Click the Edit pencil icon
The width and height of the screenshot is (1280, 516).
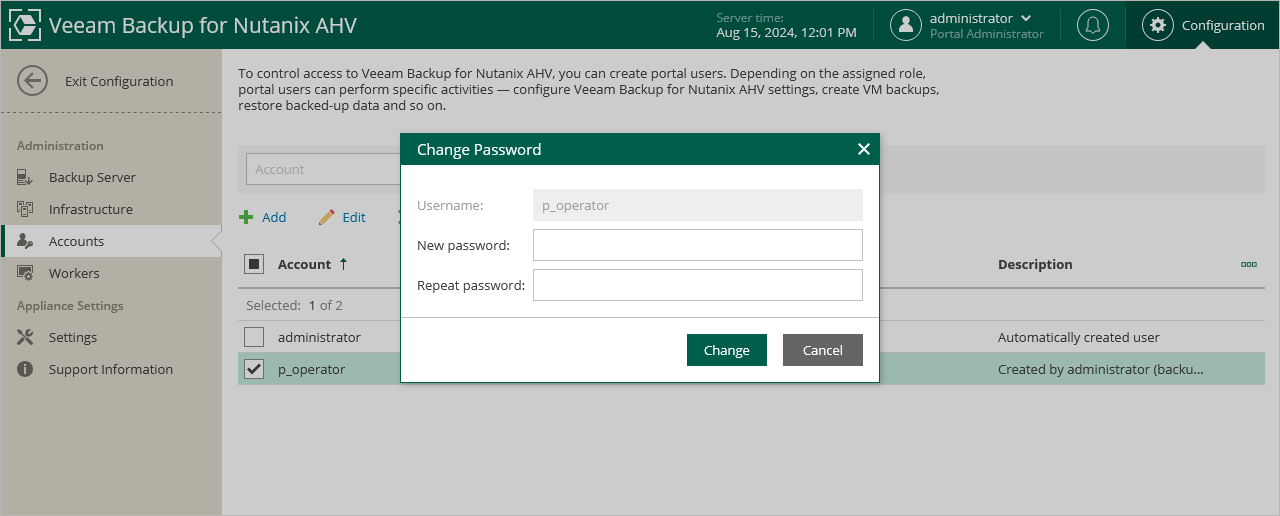326,217
